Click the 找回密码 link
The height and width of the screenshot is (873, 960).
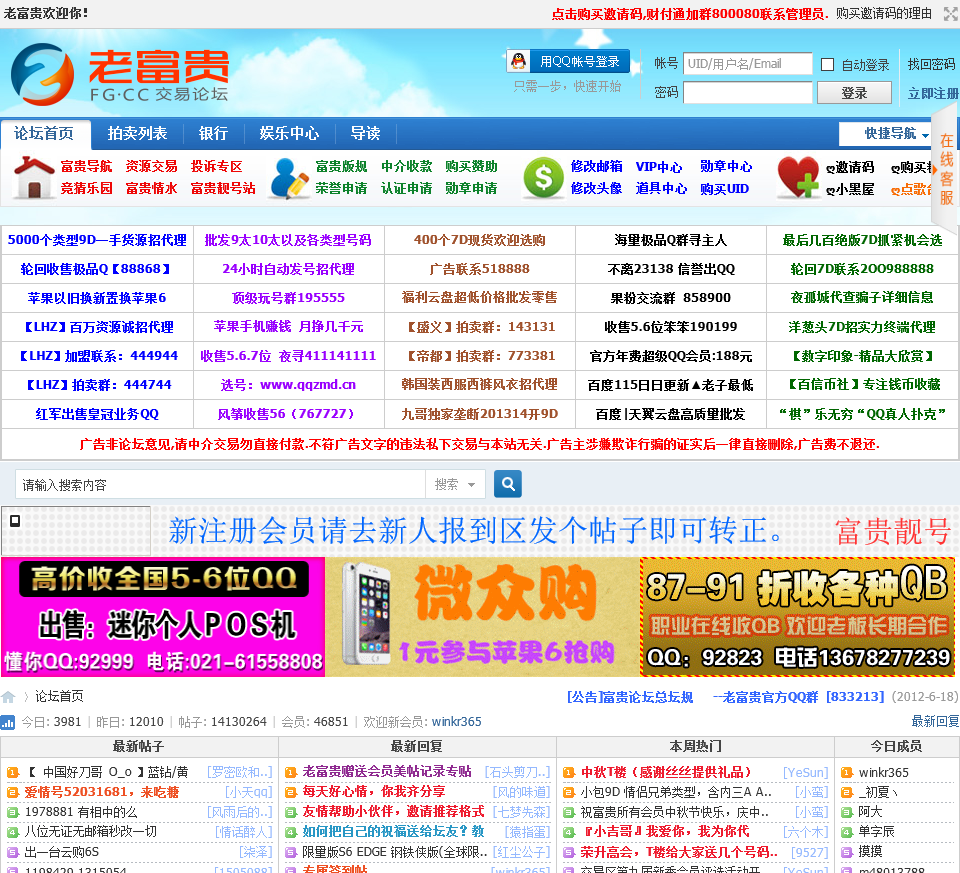[x=931, y=64]
